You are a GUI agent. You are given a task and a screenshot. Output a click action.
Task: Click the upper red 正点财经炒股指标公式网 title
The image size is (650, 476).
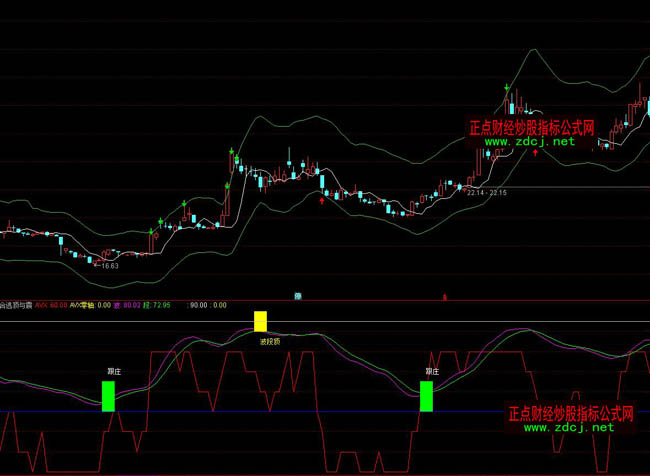pyautogui.click(x=532, y=128)
